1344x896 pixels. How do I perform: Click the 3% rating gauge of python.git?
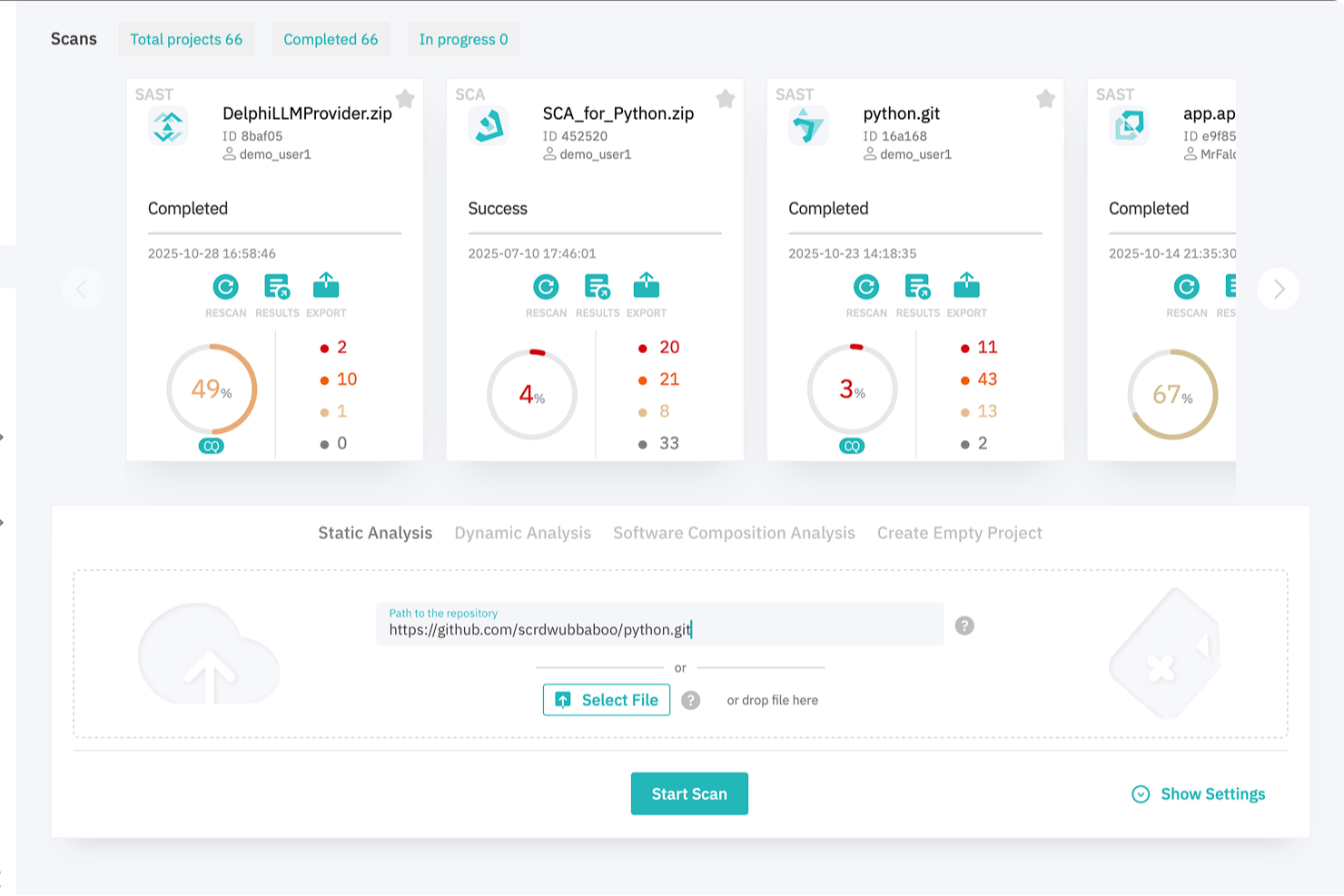(852, 389)
